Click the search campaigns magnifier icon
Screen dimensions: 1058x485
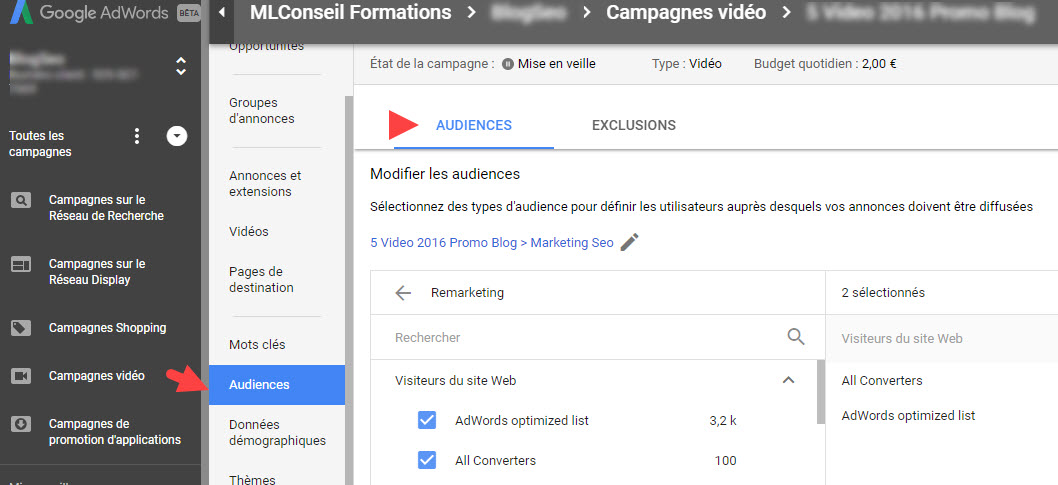pos(21,200)
